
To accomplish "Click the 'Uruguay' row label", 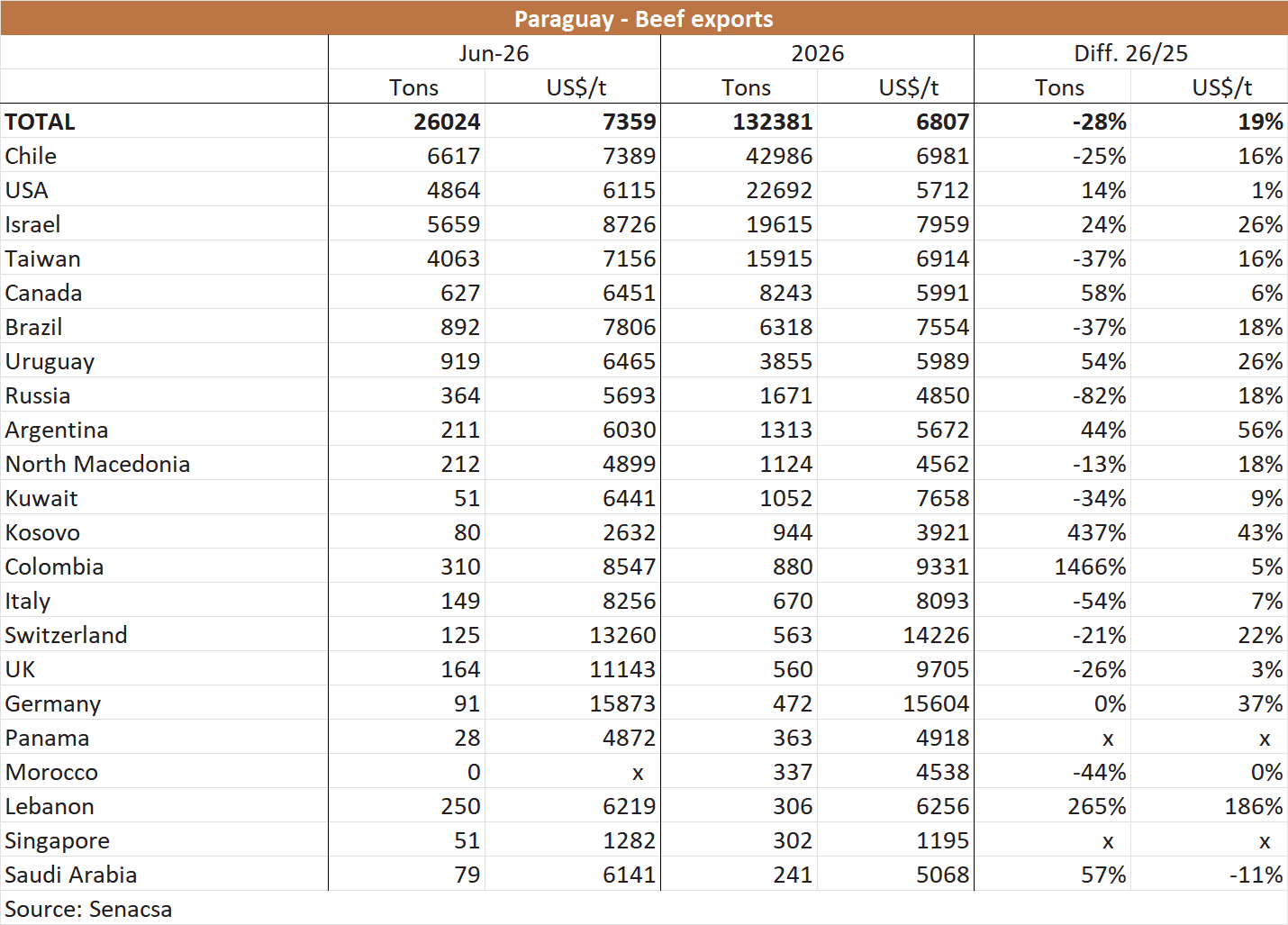I will click(50, 361).
